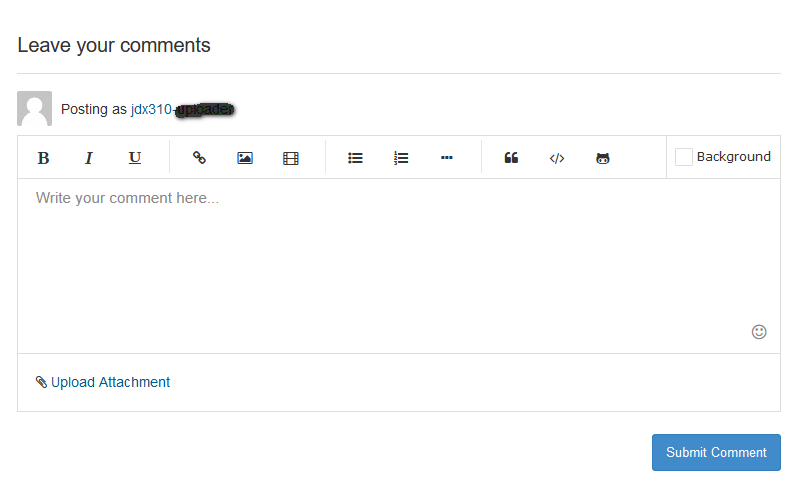The height and width of the screenshot is (480, 789).
Task: Enable the Background checkbox
Action: pyautogui.click(x=683, y=156)
